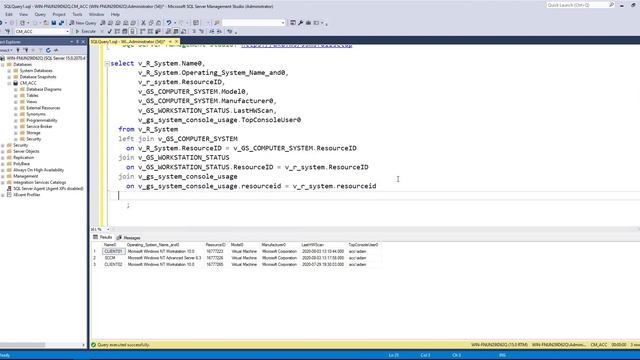The width and height of the screenshot is (640, 360).
Task: Click the toolbox icon in top toolbar
Action: click(x=309, y=23)
